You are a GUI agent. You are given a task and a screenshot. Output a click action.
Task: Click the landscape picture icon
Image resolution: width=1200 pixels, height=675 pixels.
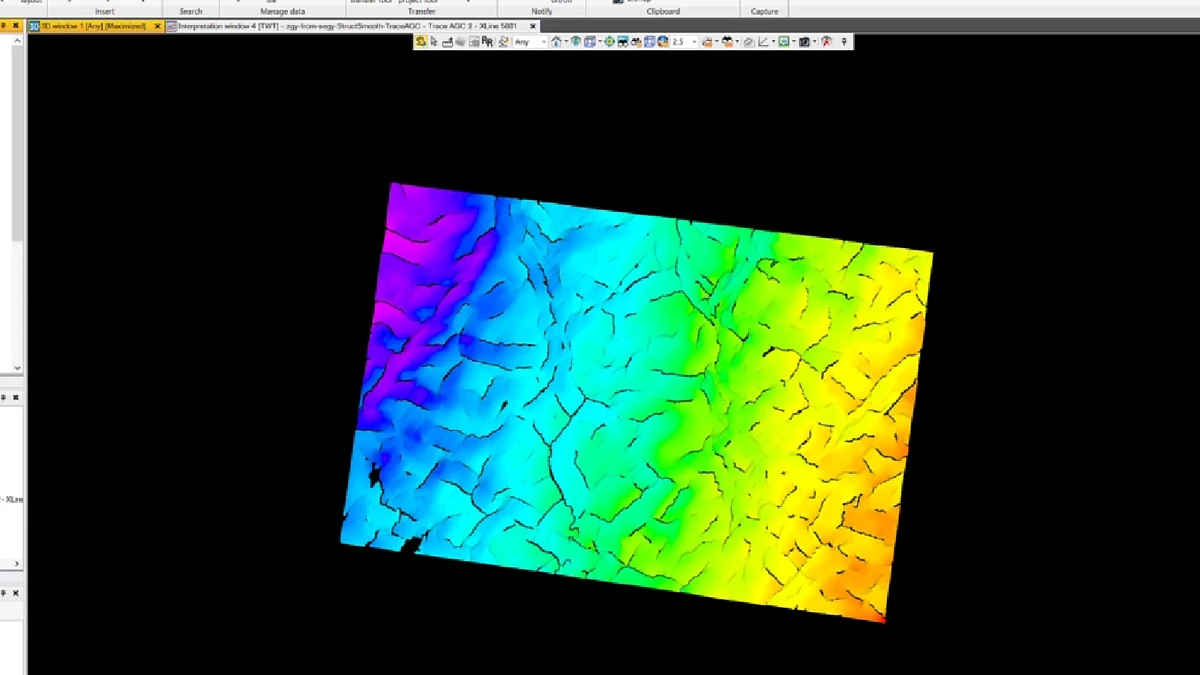click(x=623, y=42)
